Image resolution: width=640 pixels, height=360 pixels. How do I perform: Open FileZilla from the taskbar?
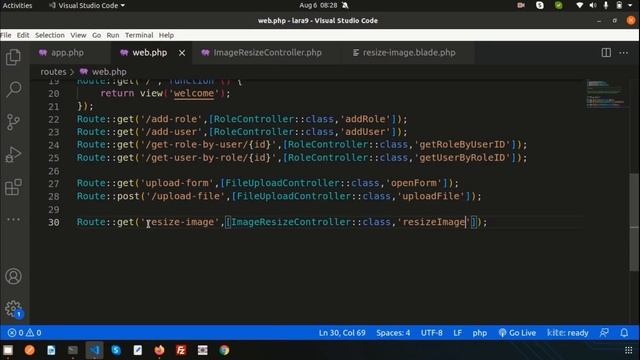point(181,350)
